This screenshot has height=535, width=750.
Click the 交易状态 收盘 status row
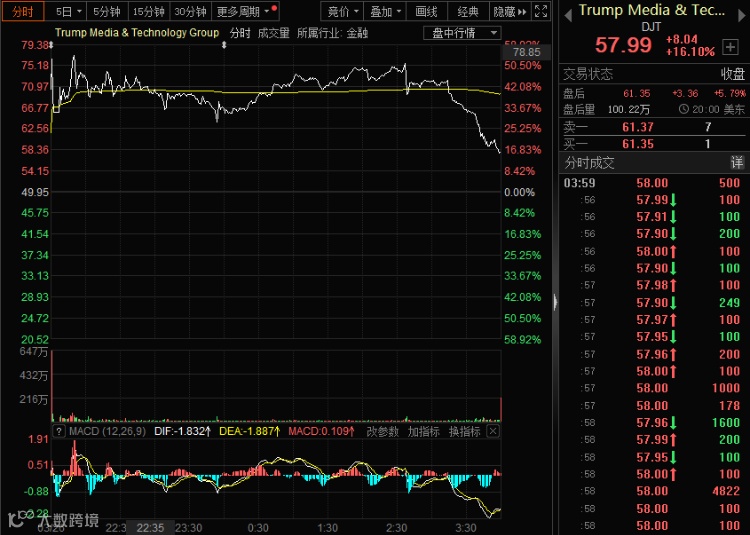pyautogui.click(x=654, y=74)
